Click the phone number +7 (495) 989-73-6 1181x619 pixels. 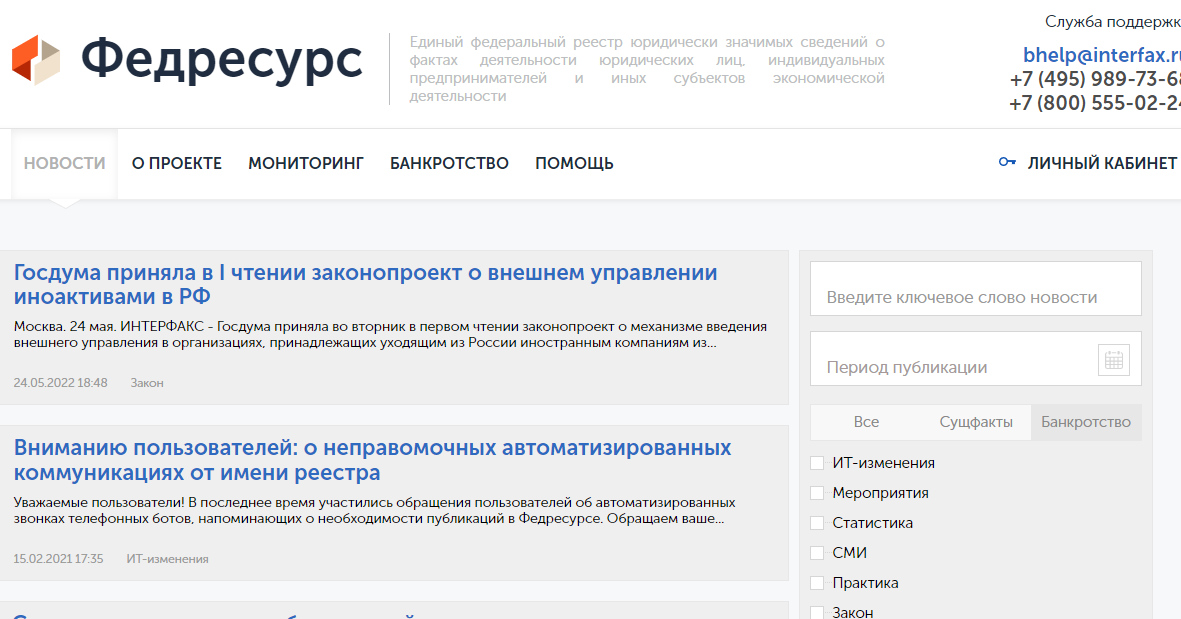tap(1095, 79)
